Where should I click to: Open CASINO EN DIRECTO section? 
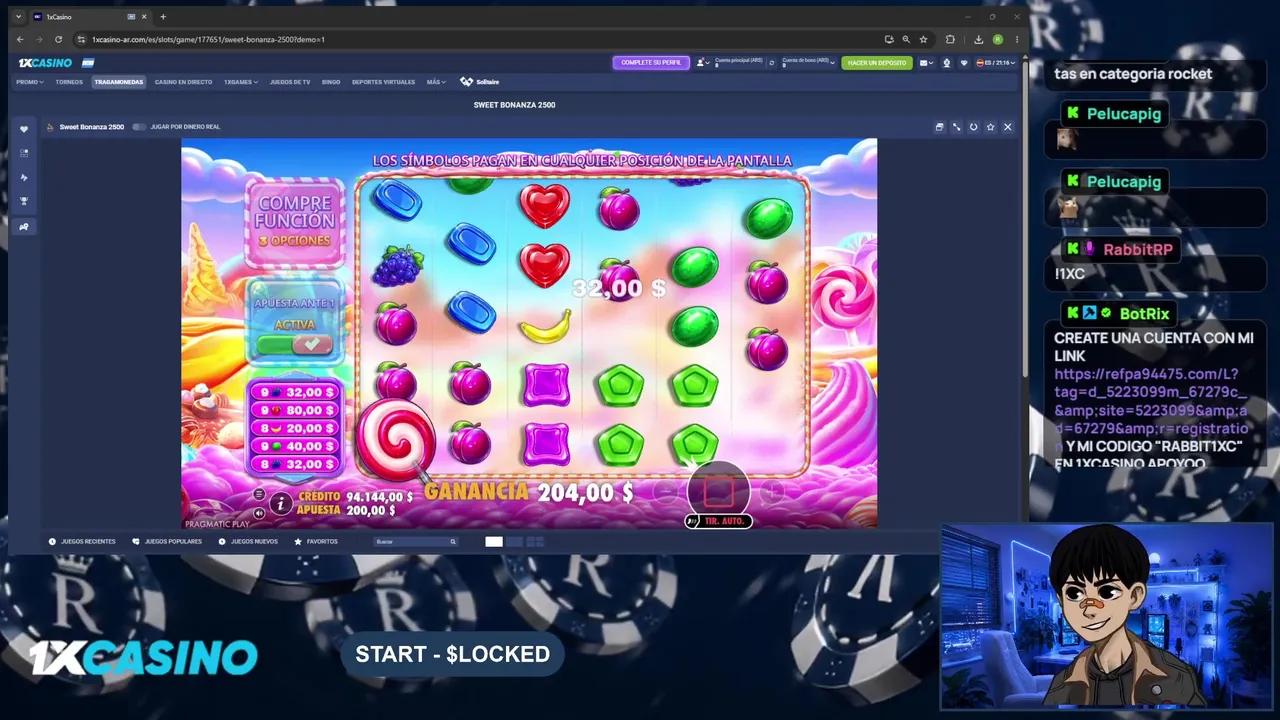tap(183, 82)
